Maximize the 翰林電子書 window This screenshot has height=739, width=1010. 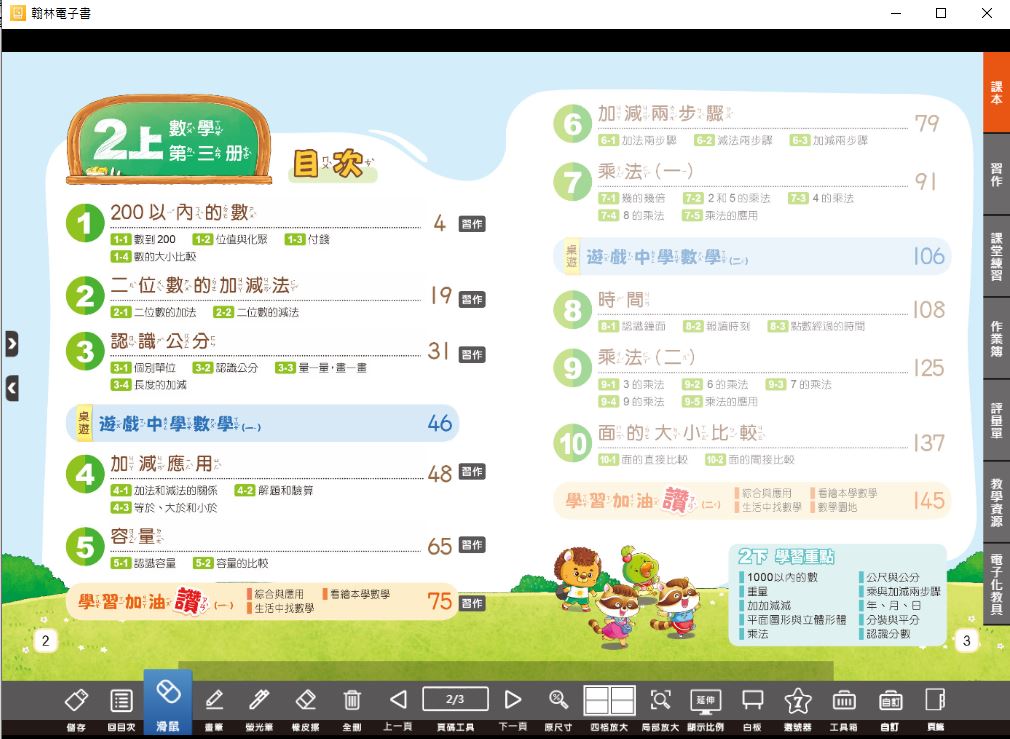(941, 13)
